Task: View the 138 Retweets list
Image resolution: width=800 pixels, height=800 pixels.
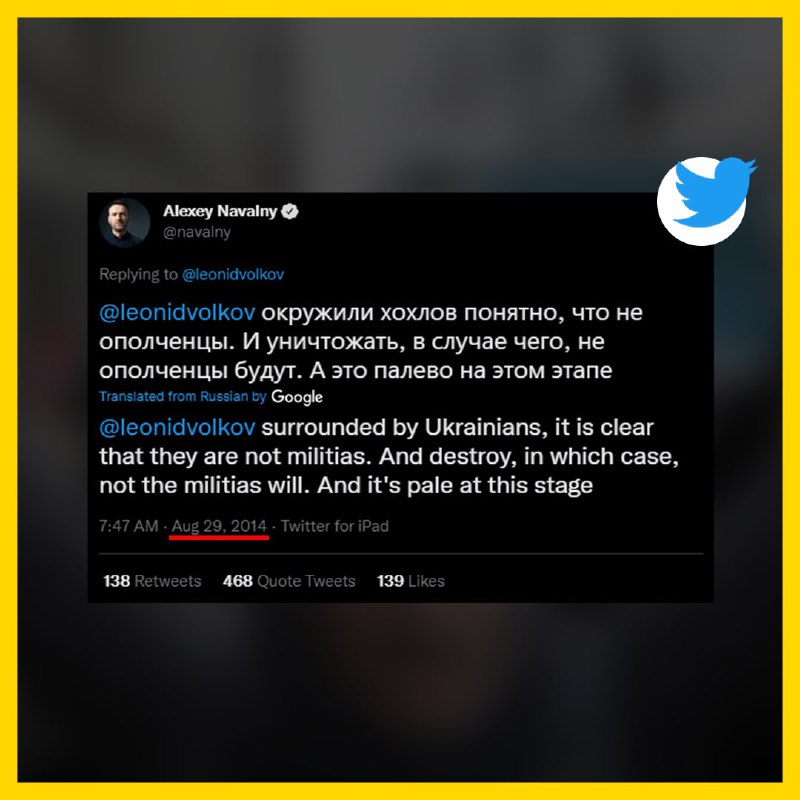Action: (152, 581)
